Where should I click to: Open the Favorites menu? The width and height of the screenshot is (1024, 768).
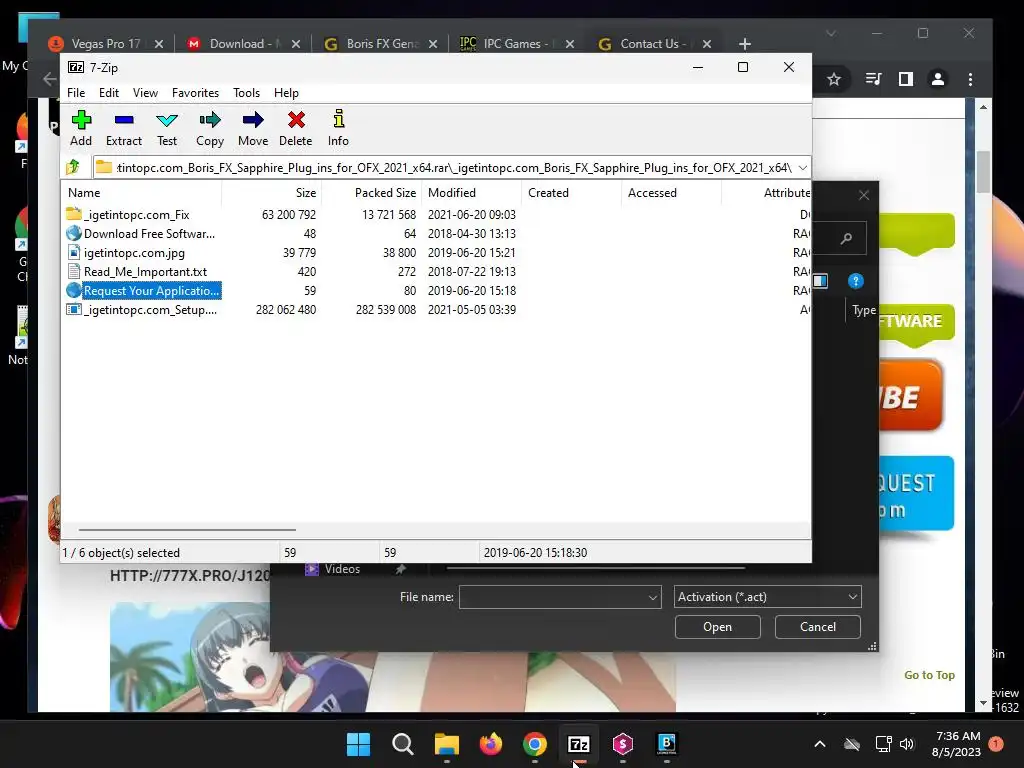coord(195,93)
